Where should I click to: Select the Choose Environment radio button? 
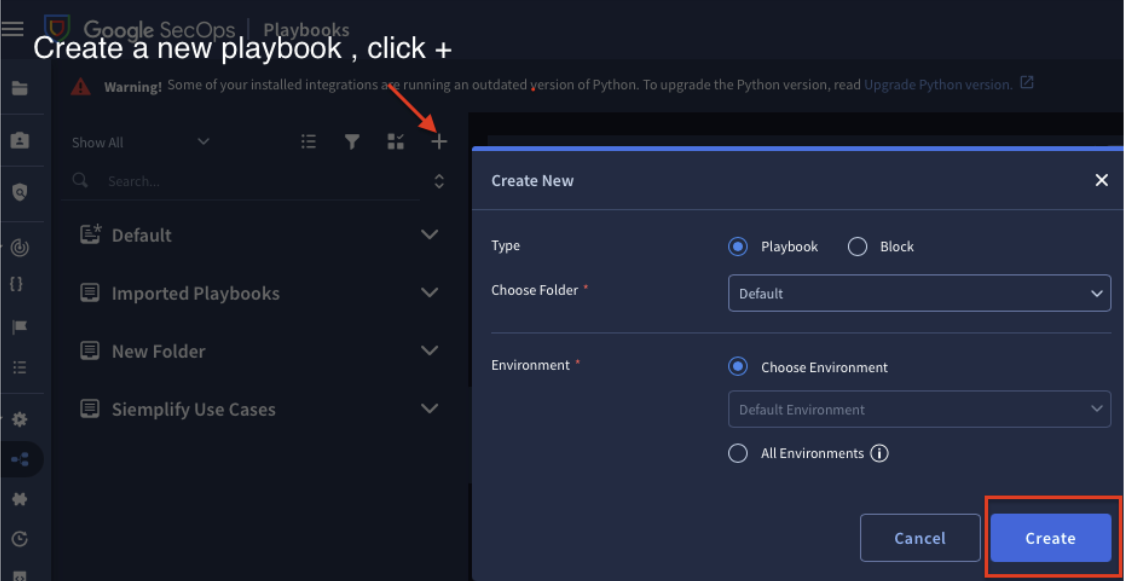pos(737,366)
